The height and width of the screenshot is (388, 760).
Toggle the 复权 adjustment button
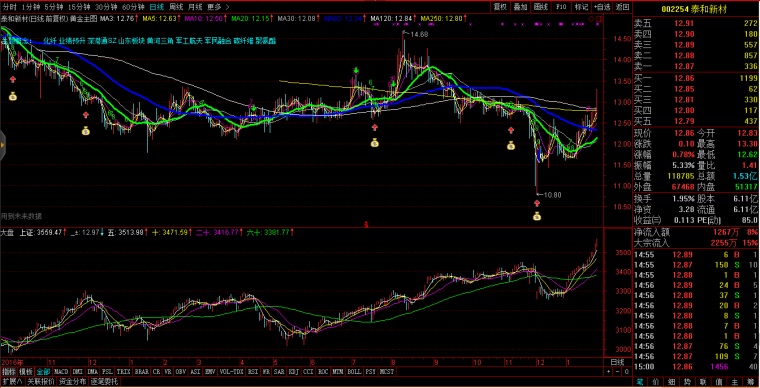[x=500, y=7]
